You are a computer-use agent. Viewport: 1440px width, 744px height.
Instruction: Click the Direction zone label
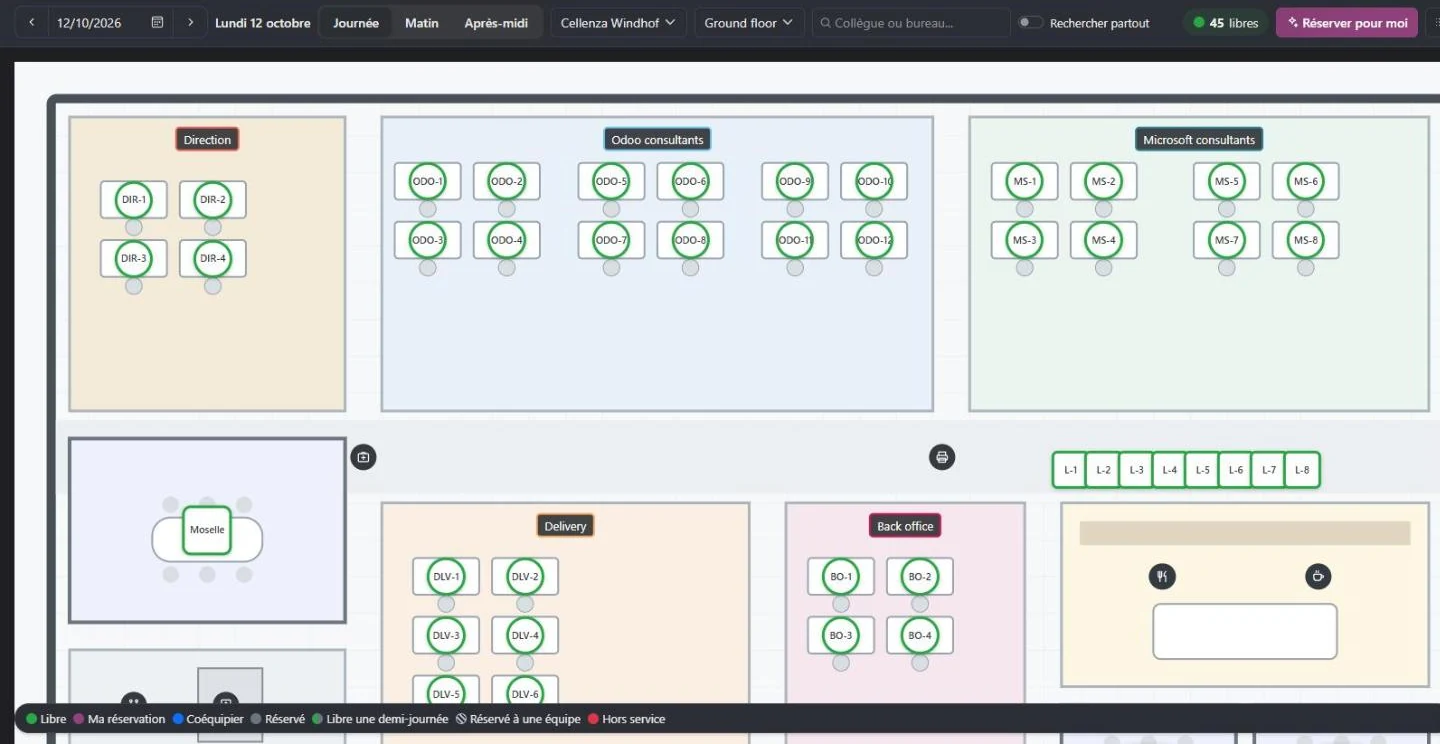click(x=207, y=140)
